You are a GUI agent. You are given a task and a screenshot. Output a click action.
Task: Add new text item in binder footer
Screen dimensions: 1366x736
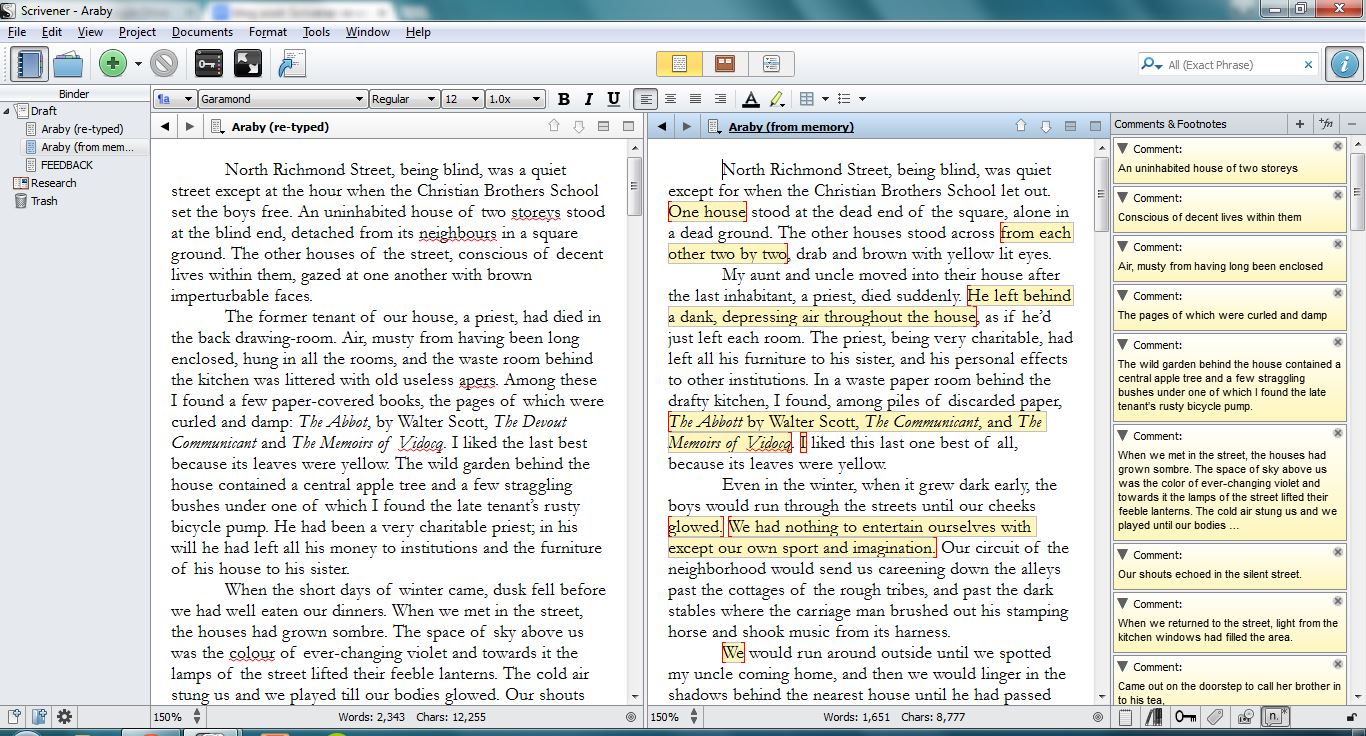tap(15, 717)
